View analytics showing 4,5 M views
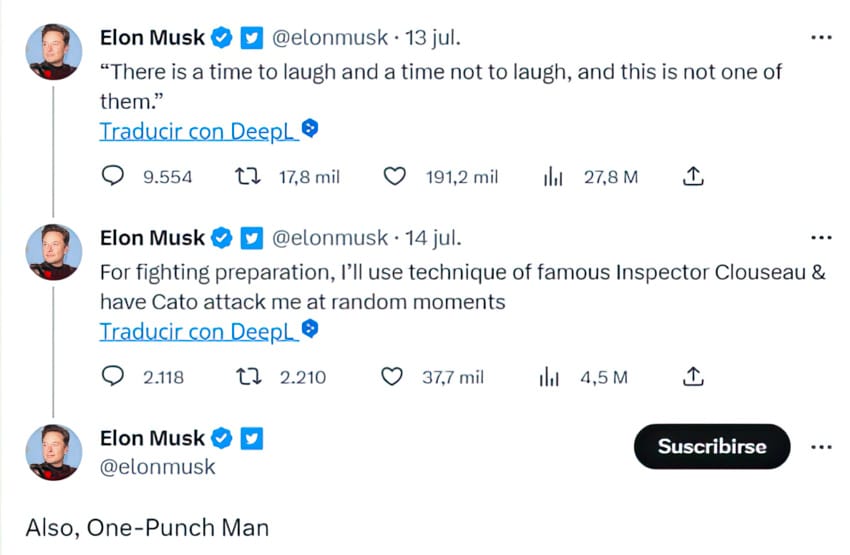 (549, 377)
